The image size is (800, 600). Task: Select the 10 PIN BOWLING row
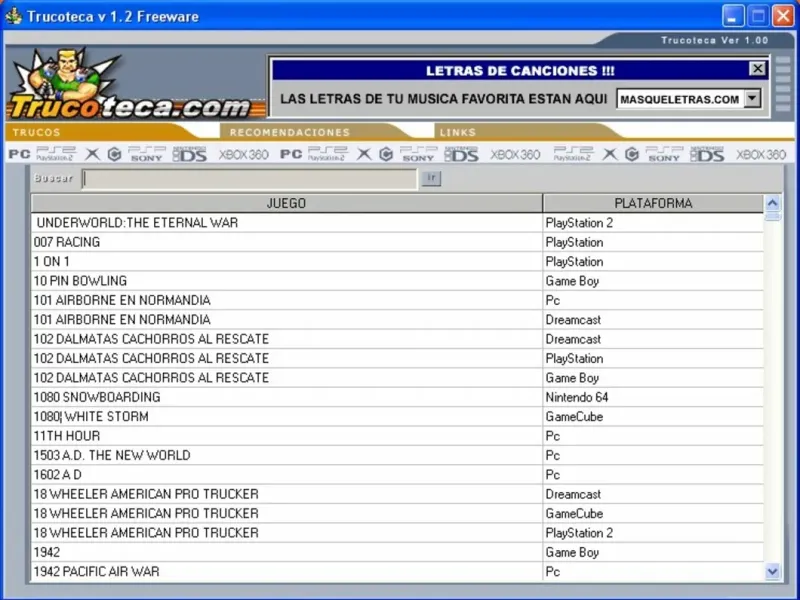(397, 281)
